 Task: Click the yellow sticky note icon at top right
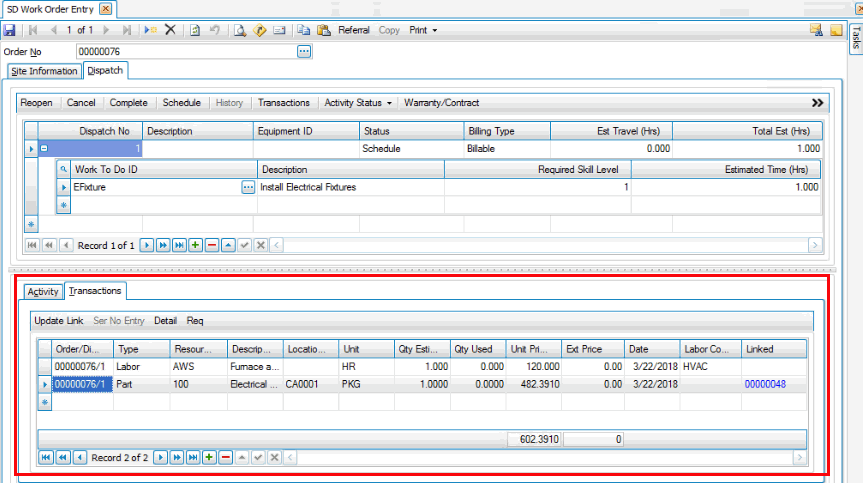click(836, 30)
